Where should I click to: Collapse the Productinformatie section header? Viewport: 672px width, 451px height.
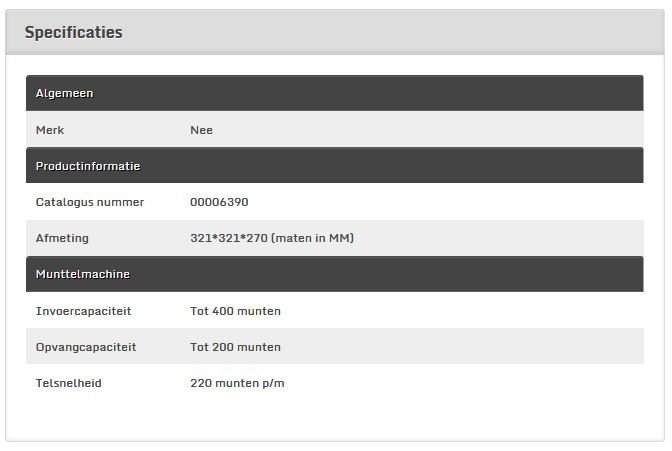click(334, 165)
